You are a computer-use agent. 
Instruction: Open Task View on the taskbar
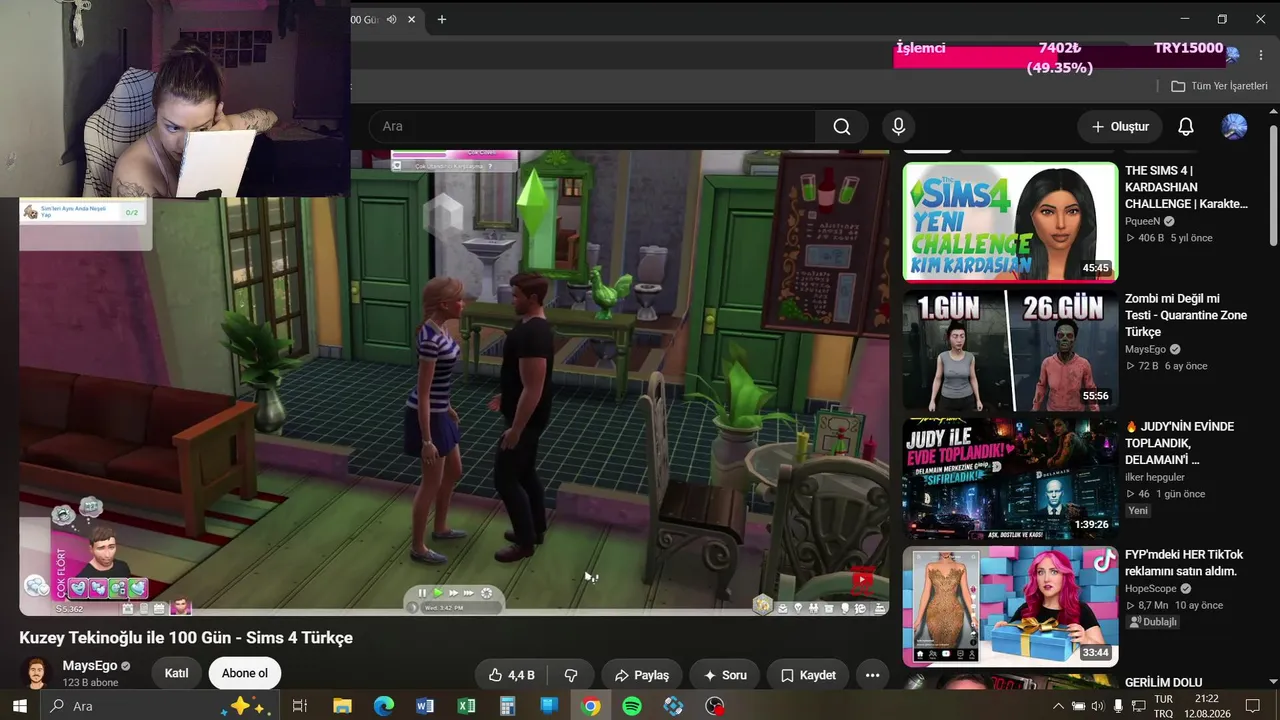299,706
